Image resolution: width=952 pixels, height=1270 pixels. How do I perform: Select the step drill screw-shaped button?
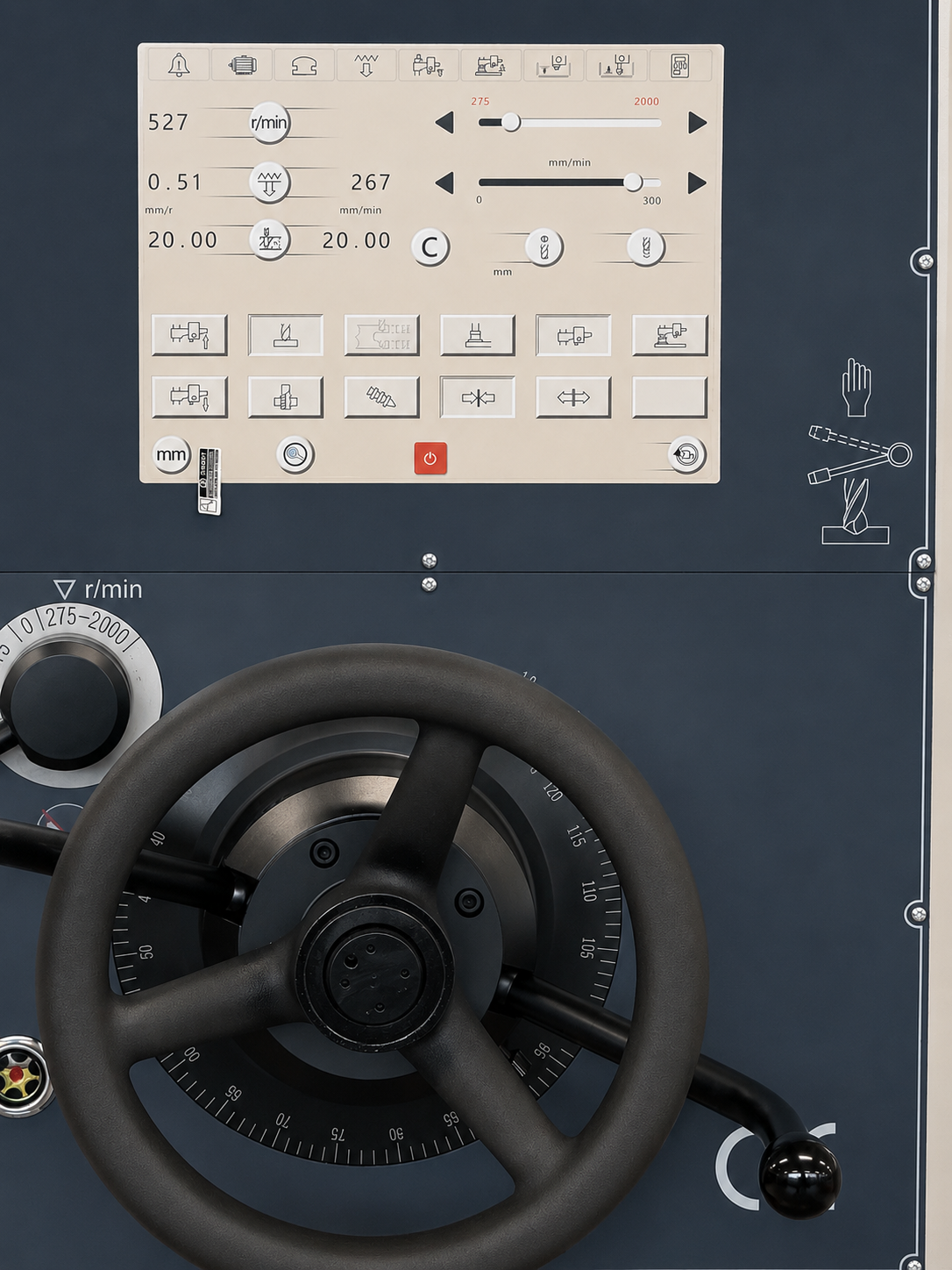tap(381, 397)
